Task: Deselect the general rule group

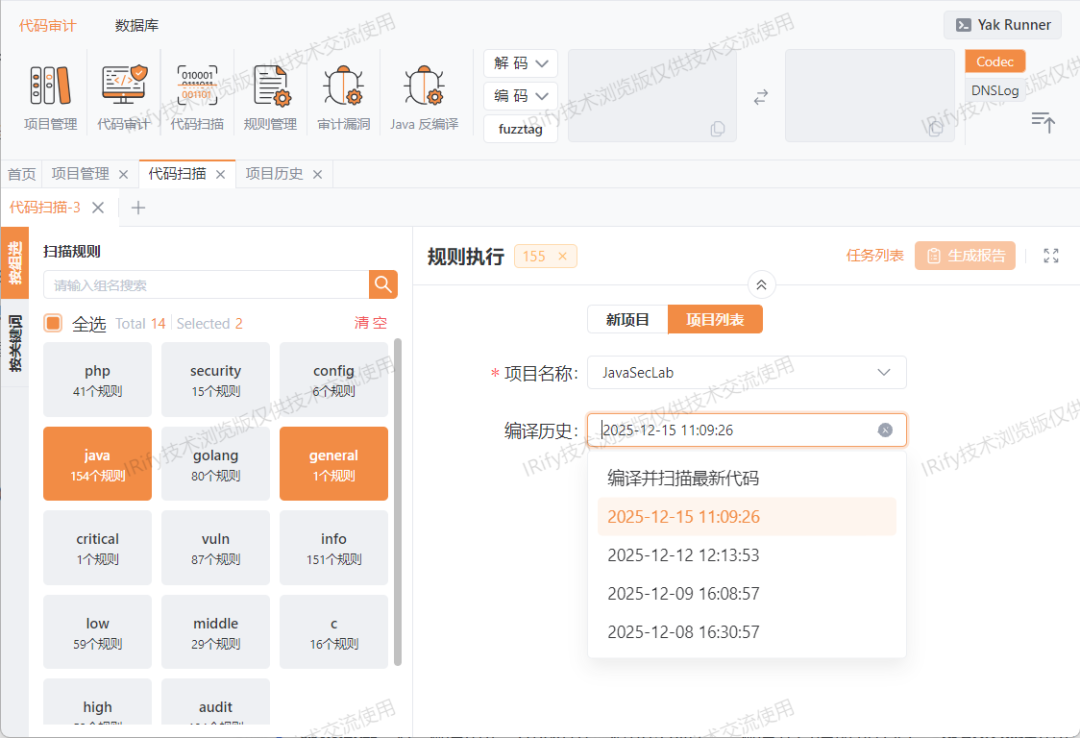Action: pos(333,464)
